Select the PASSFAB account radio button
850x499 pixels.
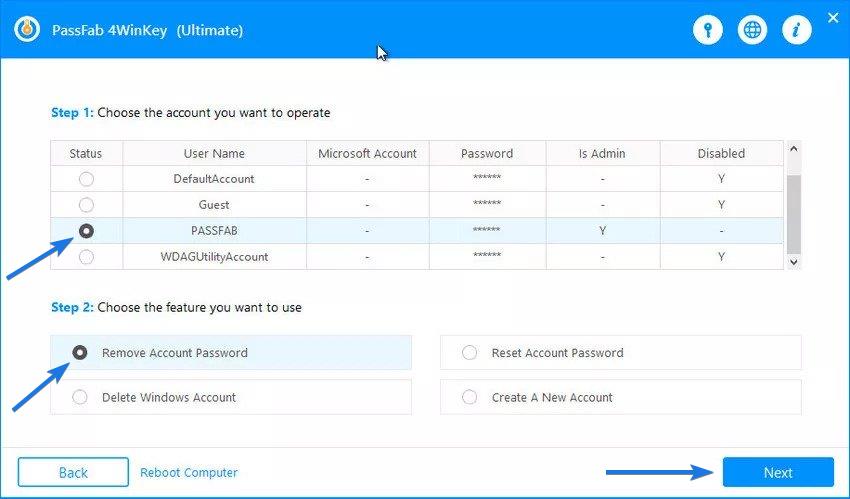coord(86,231)
